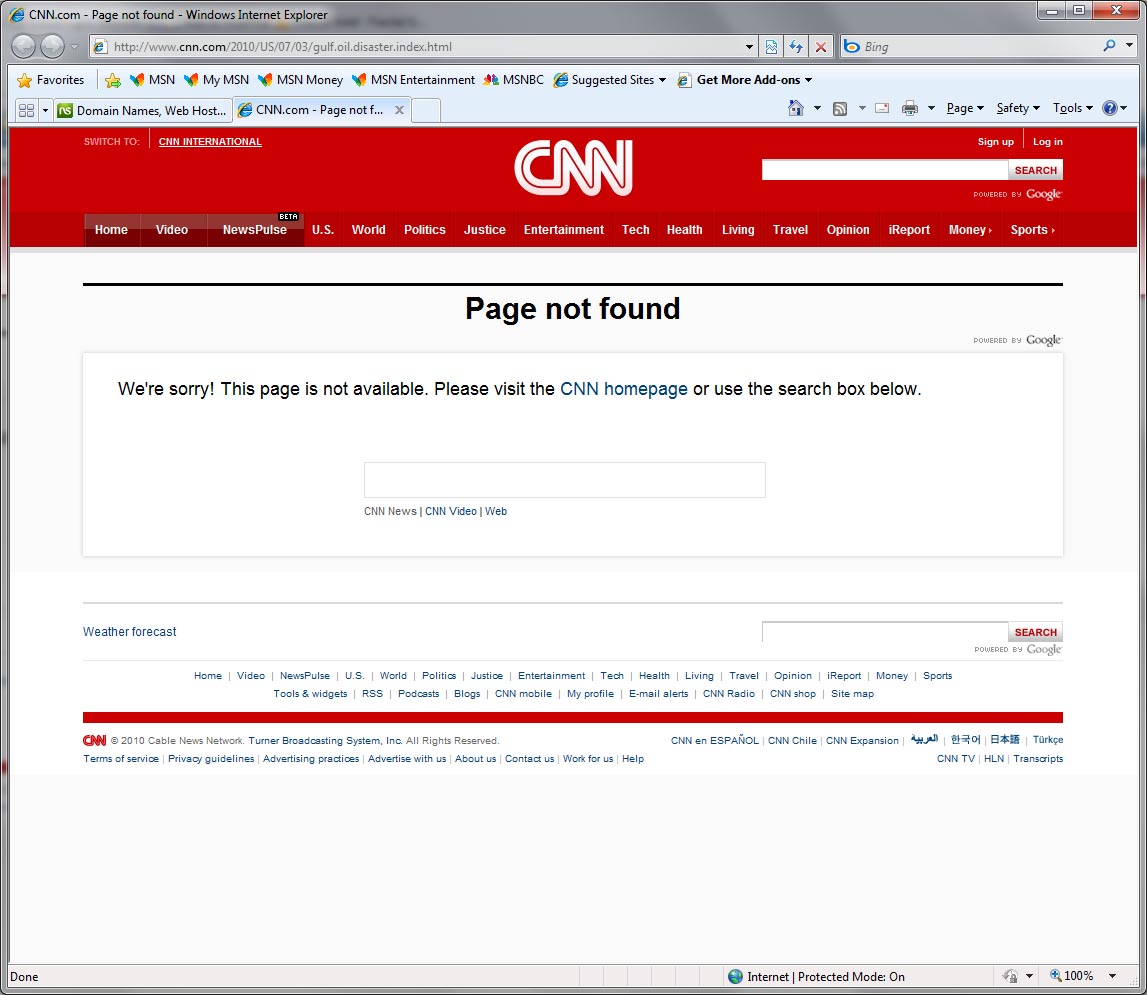Click the Stop loading red X icon
This screenshot has height=995, width=1147.
point(821,47)
